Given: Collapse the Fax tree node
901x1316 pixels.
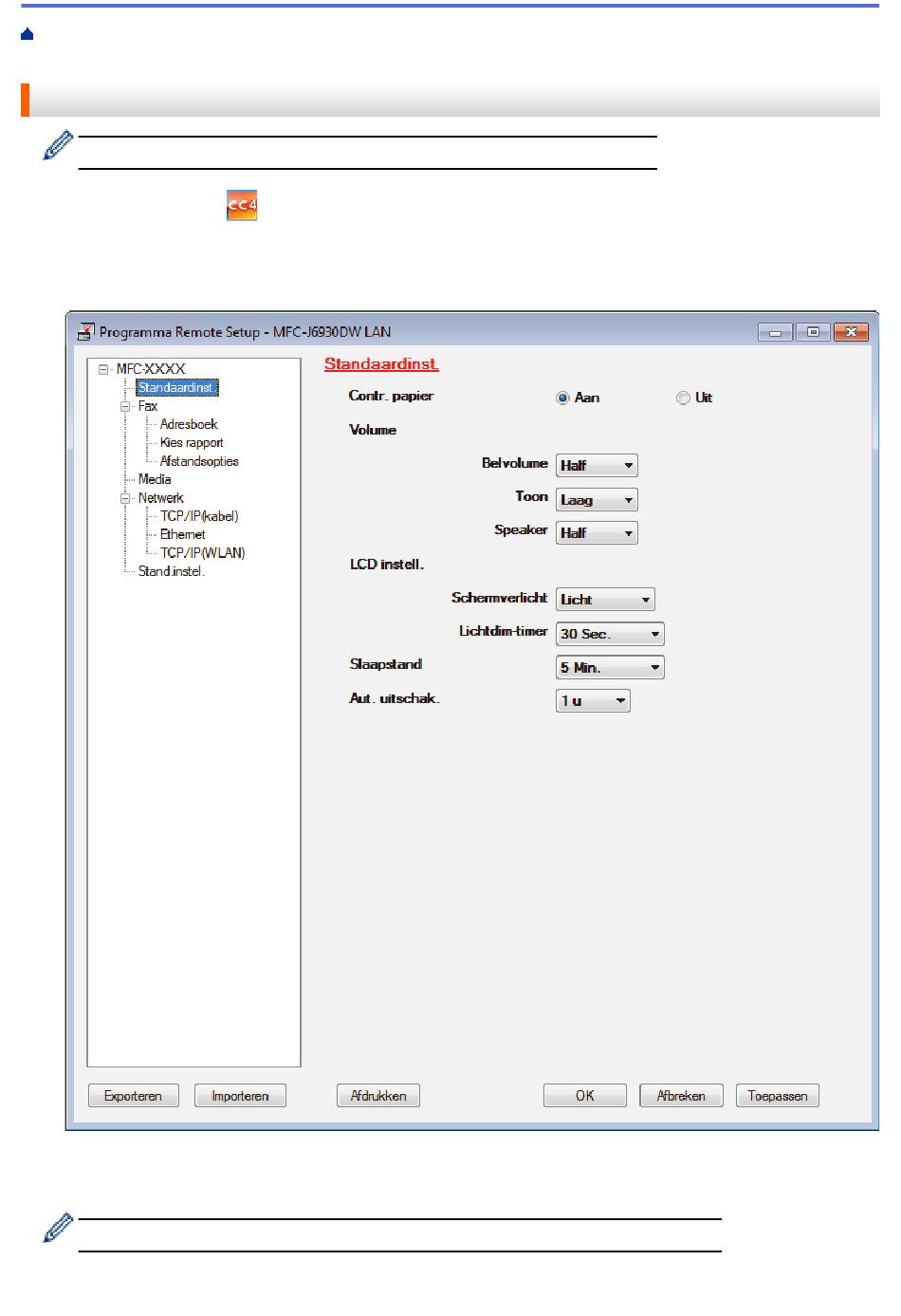Looking at the screenshot, I should [x=125, y=406].
